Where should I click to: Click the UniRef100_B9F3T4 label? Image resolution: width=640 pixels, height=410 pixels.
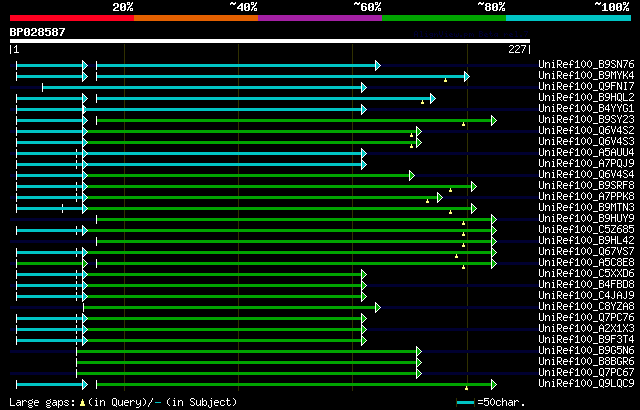tap(586, 340)
